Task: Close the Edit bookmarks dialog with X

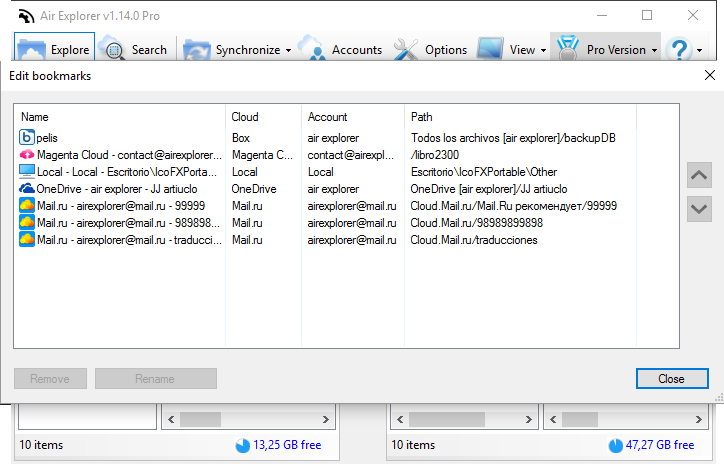Action: [710, 75]
